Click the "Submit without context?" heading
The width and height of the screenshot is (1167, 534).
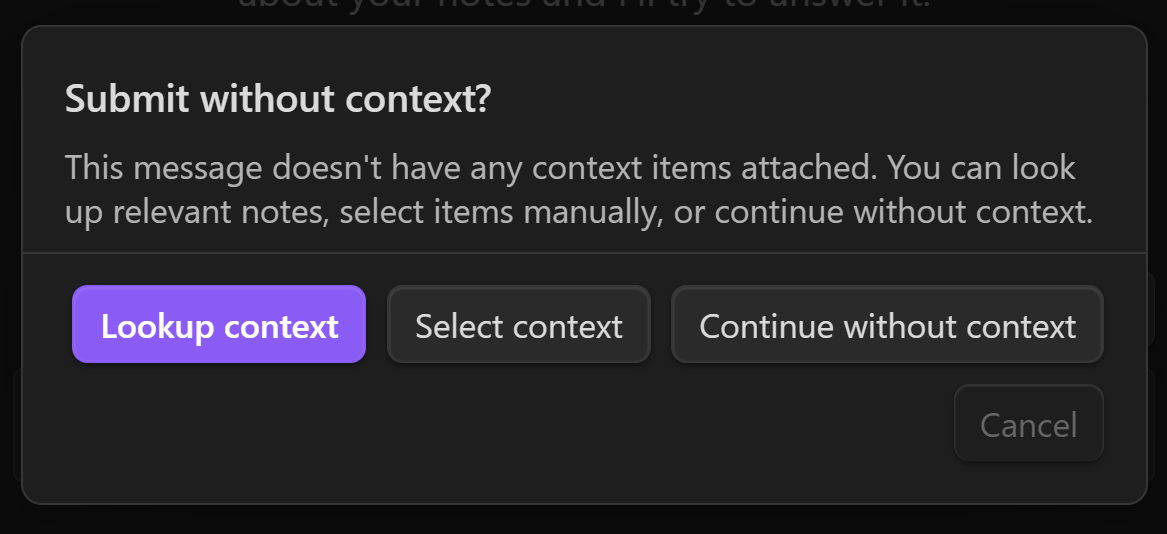click(277, 100)
